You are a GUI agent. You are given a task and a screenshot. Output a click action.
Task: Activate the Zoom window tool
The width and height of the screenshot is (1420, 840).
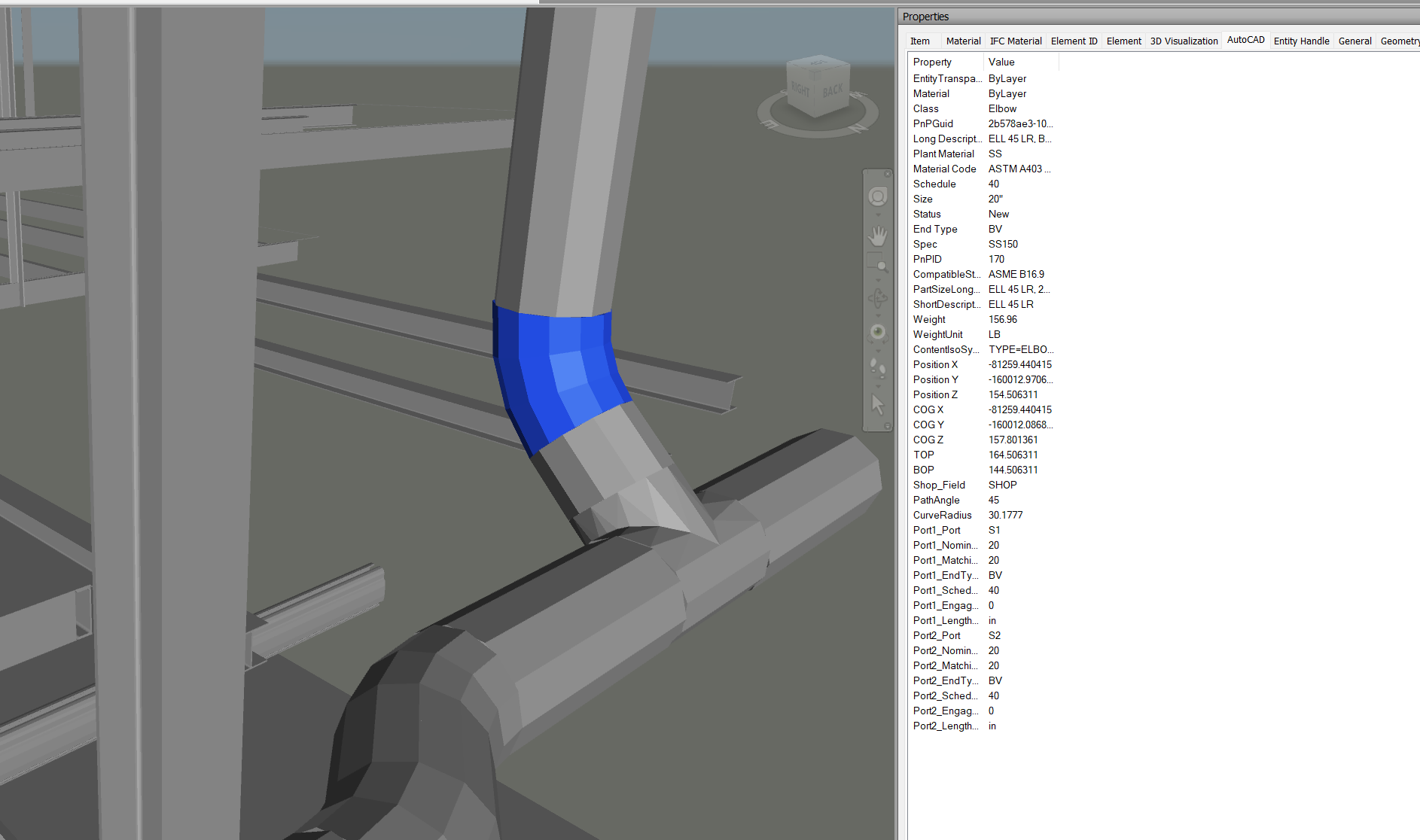pos(877,260)
